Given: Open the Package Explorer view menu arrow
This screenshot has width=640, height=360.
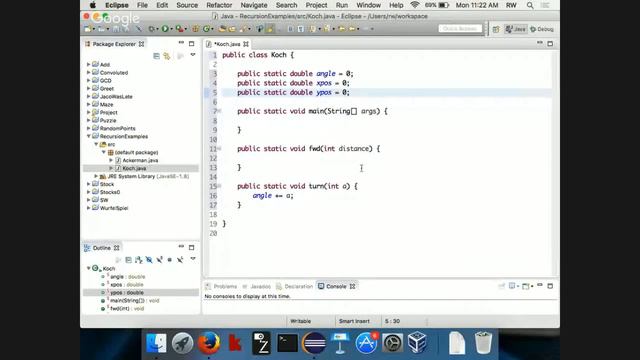Looking at the screenshot, I should click(x=193, y=55).
